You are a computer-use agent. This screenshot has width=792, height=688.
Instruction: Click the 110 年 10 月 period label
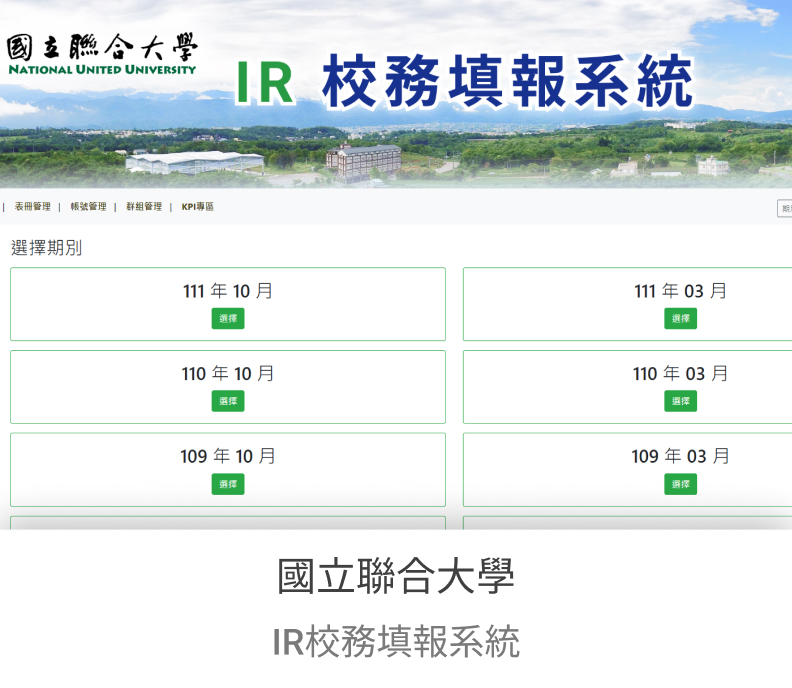pos(228,374)
